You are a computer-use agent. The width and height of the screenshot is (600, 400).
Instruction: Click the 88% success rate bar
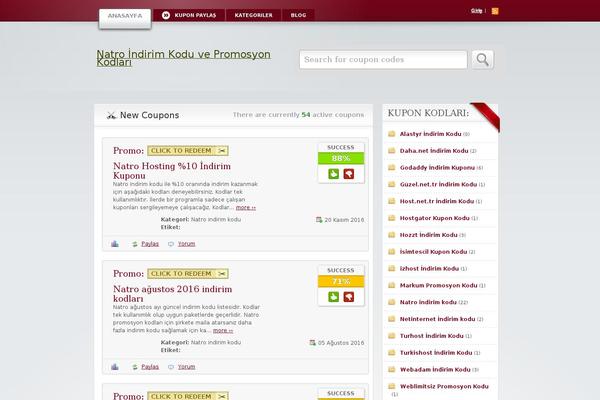click(341, 158)
